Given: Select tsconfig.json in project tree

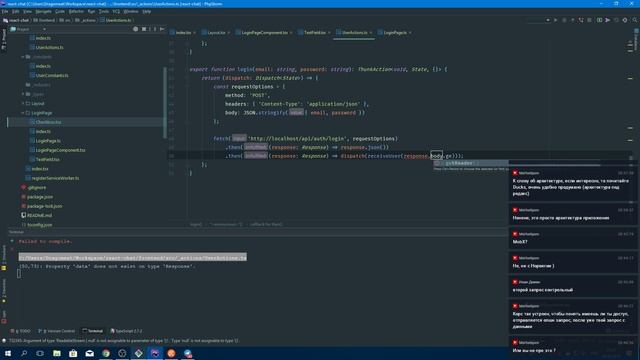Looking at the screenshot, I should [x=37, y=224].
